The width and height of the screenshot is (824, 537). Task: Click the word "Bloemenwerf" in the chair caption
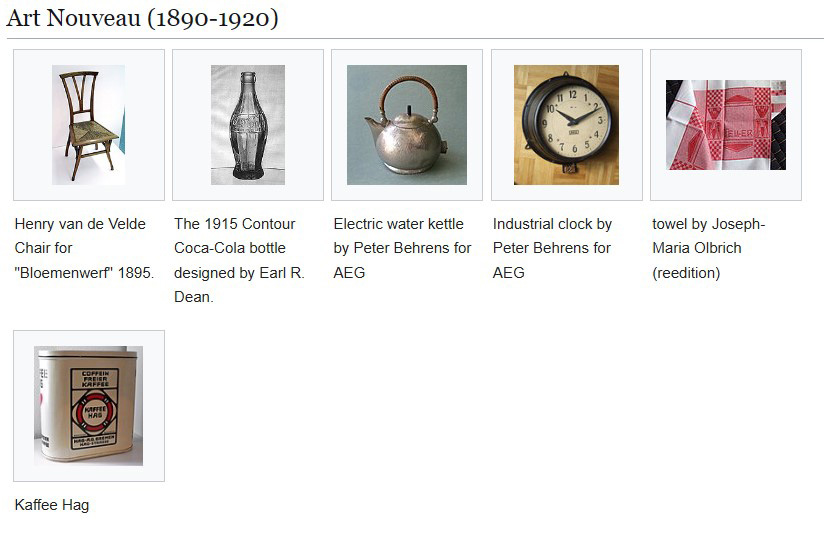coord(63,273)
